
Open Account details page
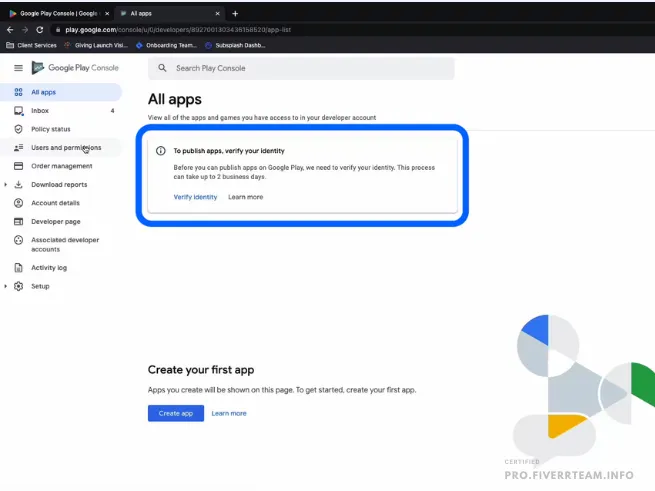click(61, 203)
